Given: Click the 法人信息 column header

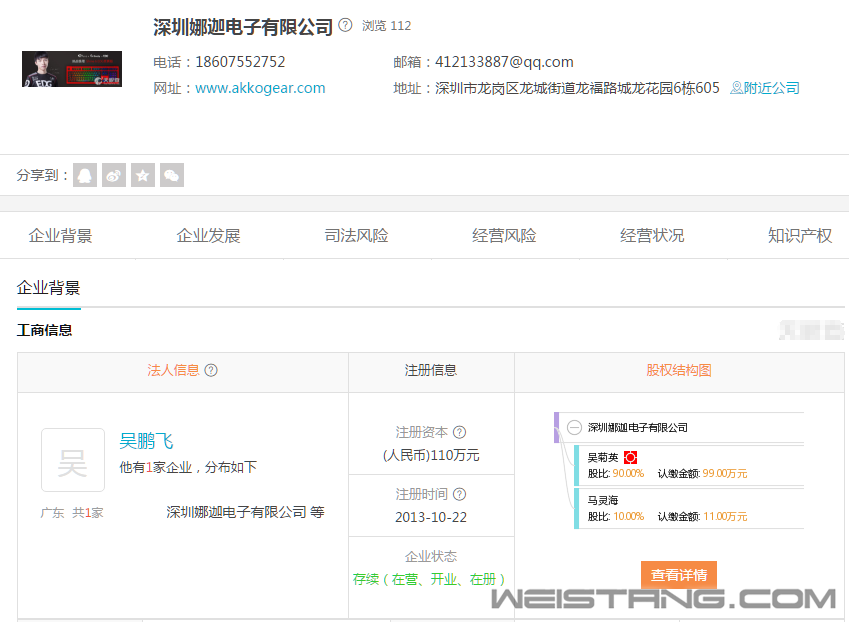Looking at the screenshot, I should click(x=173, y=370).
